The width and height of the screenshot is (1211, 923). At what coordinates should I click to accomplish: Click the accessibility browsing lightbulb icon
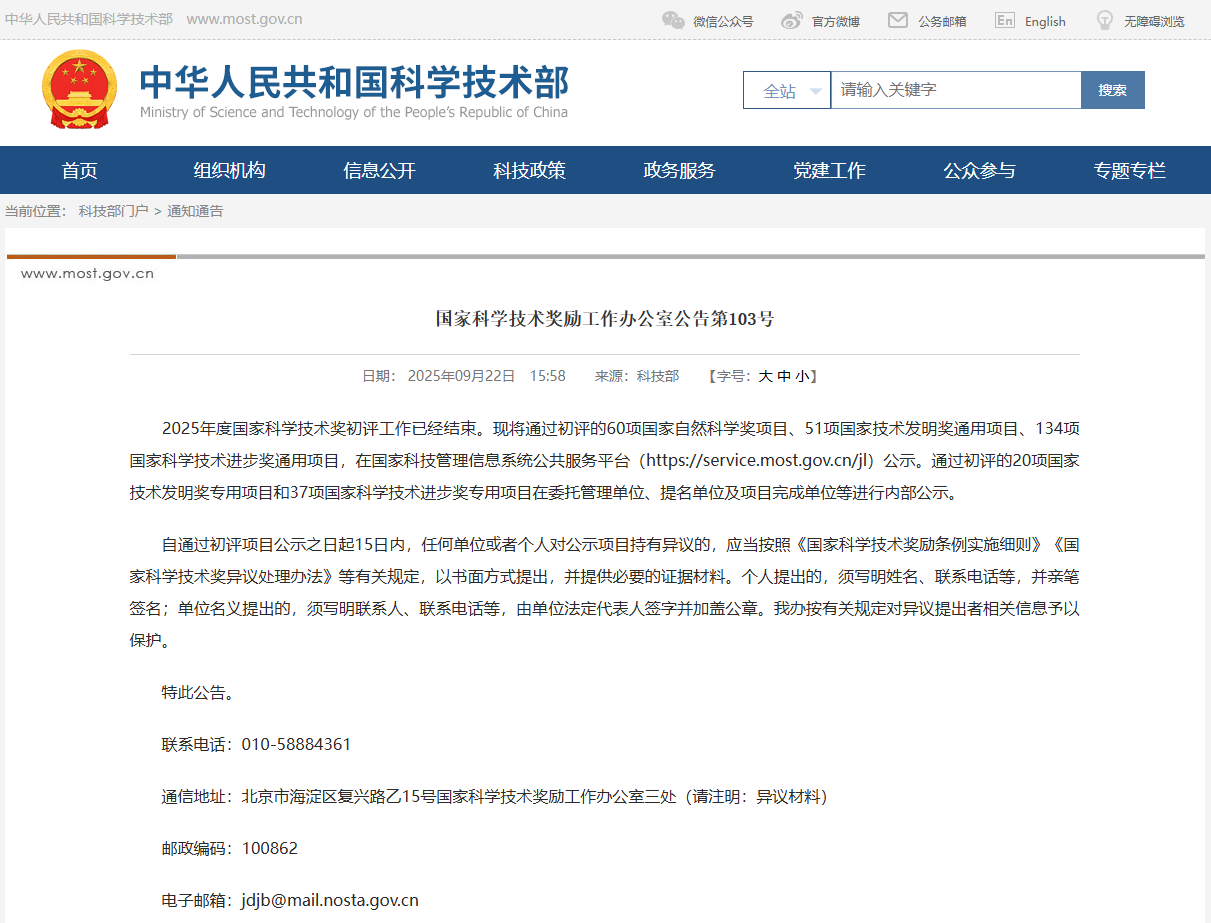click(x=1104, y=20)
